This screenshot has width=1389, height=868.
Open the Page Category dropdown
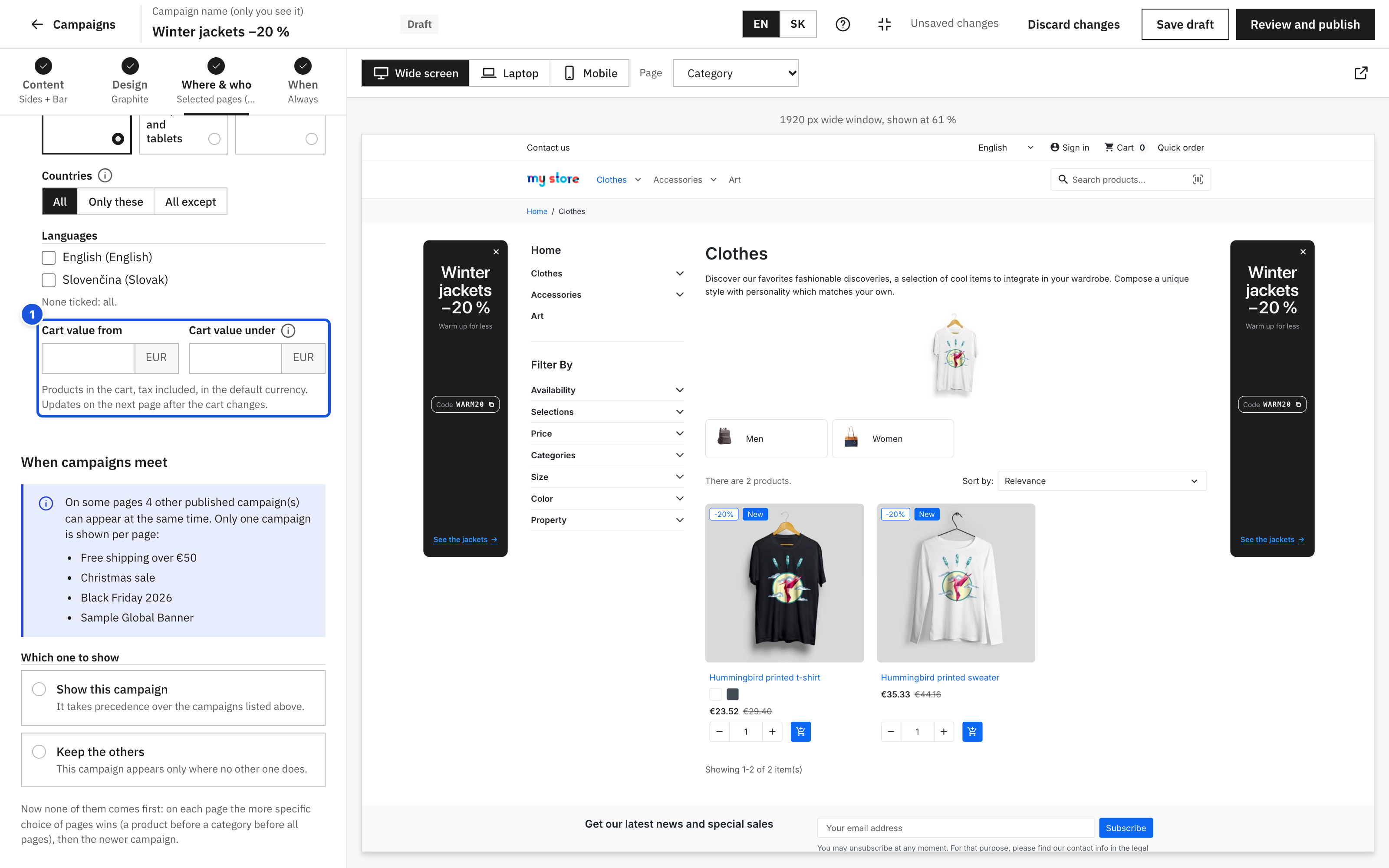(x=735, y=73)
